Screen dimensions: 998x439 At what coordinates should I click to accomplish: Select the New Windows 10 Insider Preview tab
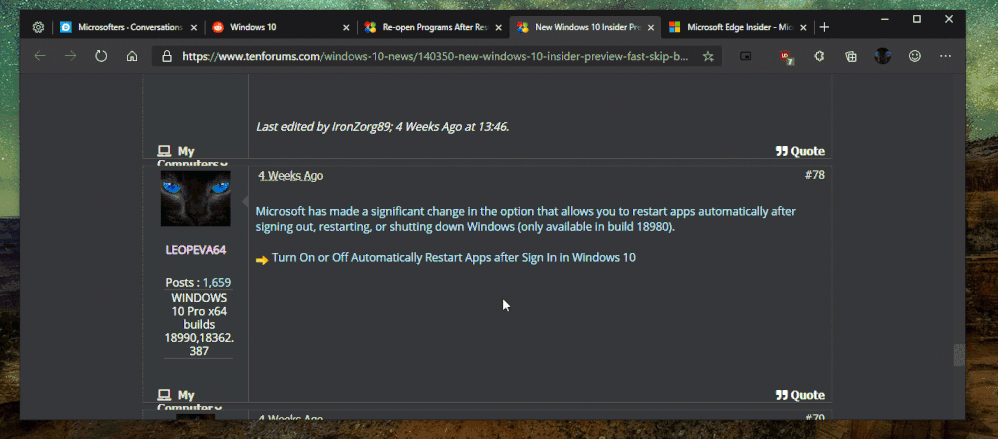pyautogui.click(x=586, y=27)
